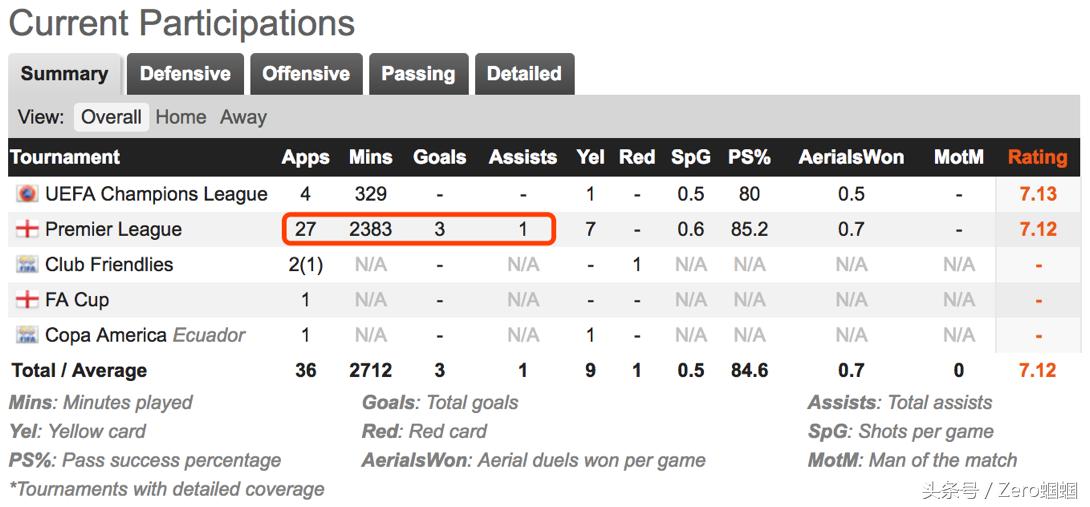Switch to the Defensive tab
The image size is (1090, 507).
(x=185, y=74)
